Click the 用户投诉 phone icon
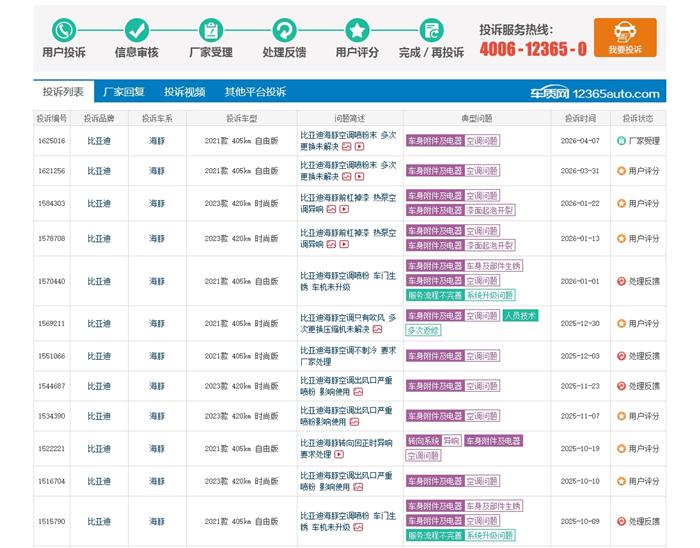This screenshot has width=700, height=548. tap(64, 29)
